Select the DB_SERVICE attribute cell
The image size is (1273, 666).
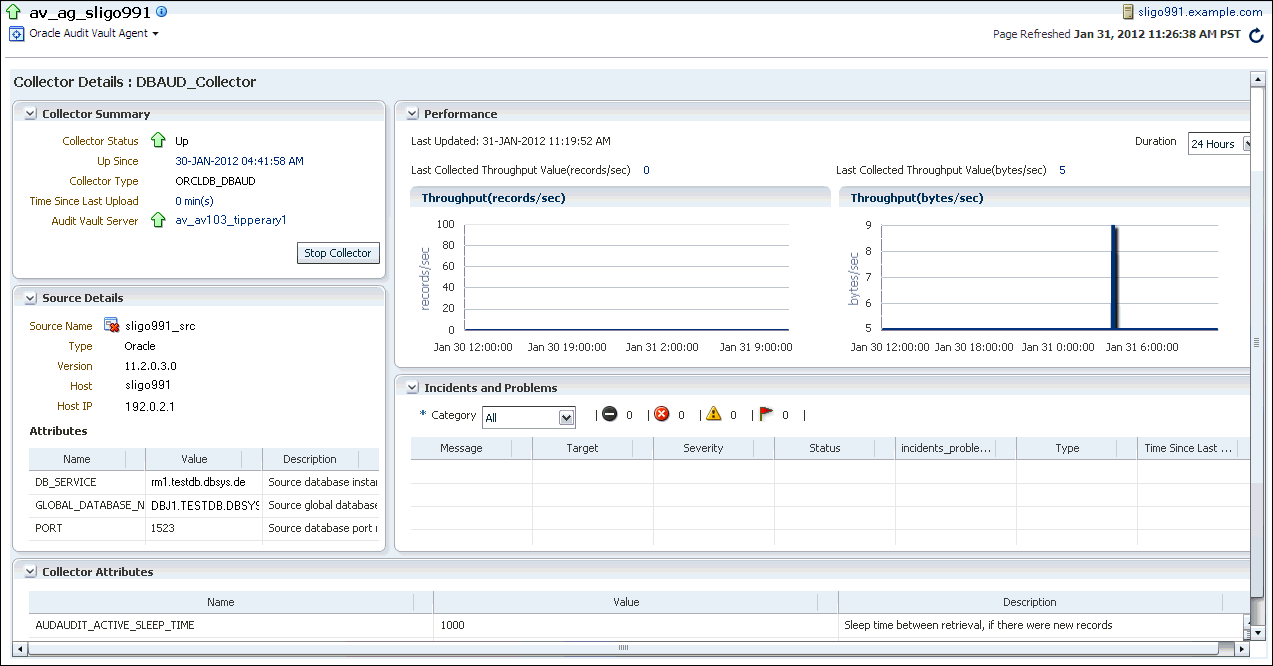point(87,482)
